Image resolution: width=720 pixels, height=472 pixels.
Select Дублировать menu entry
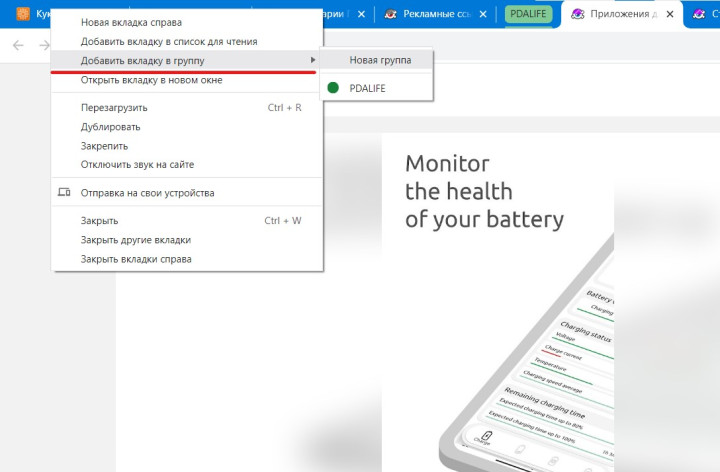(x=110, y=126)
